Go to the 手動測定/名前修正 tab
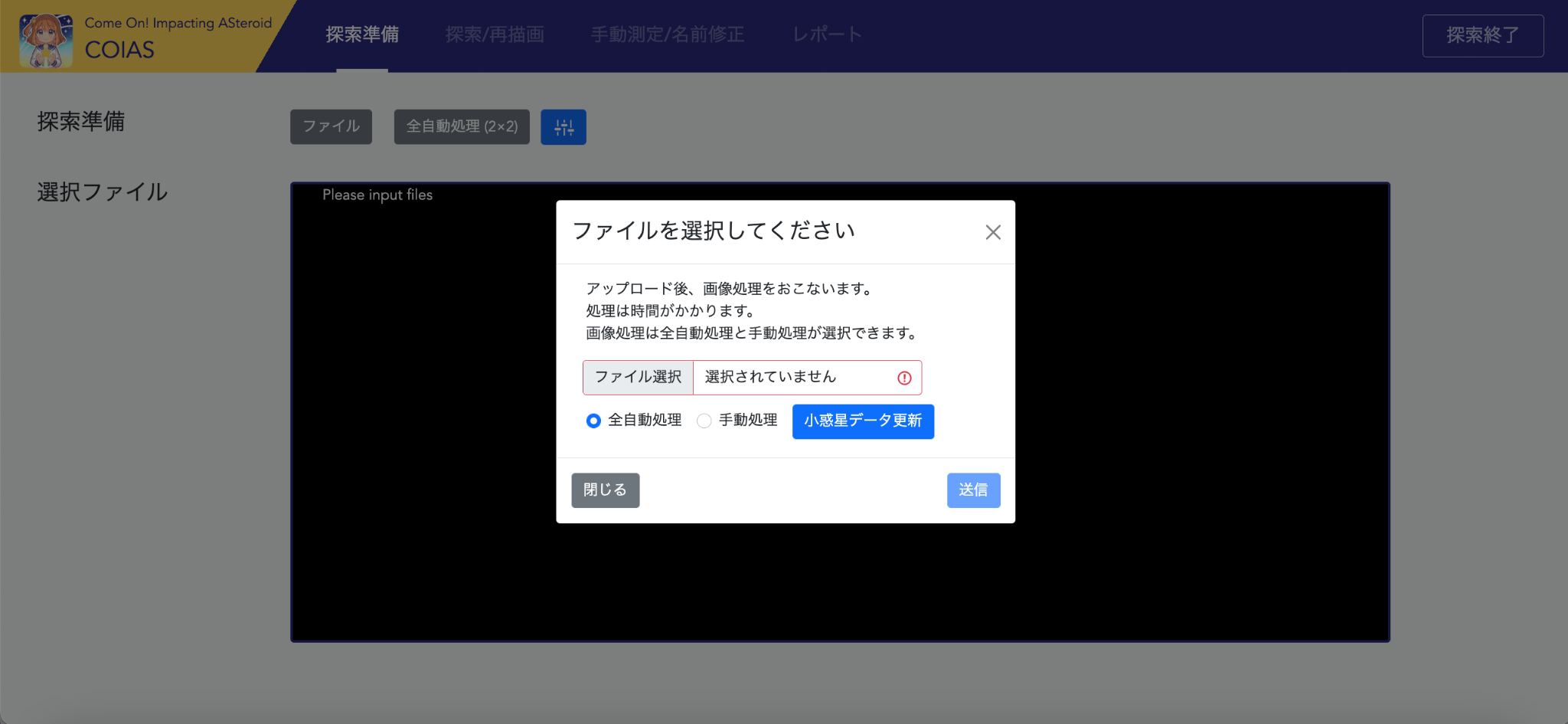1568x724 pixels. (667, 35)
